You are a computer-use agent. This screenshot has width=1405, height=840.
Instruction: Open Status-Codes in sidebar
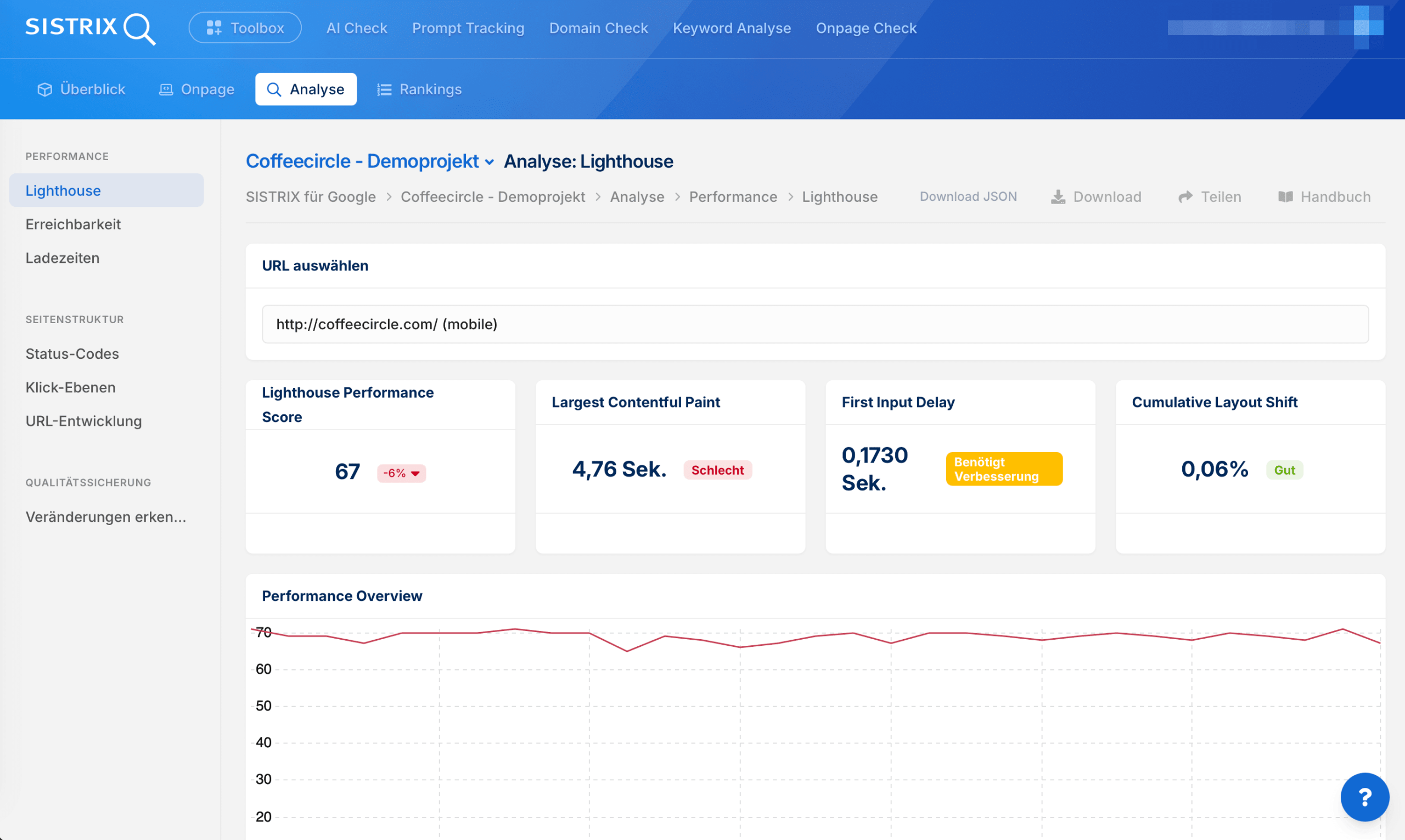[x=72, y=353]
